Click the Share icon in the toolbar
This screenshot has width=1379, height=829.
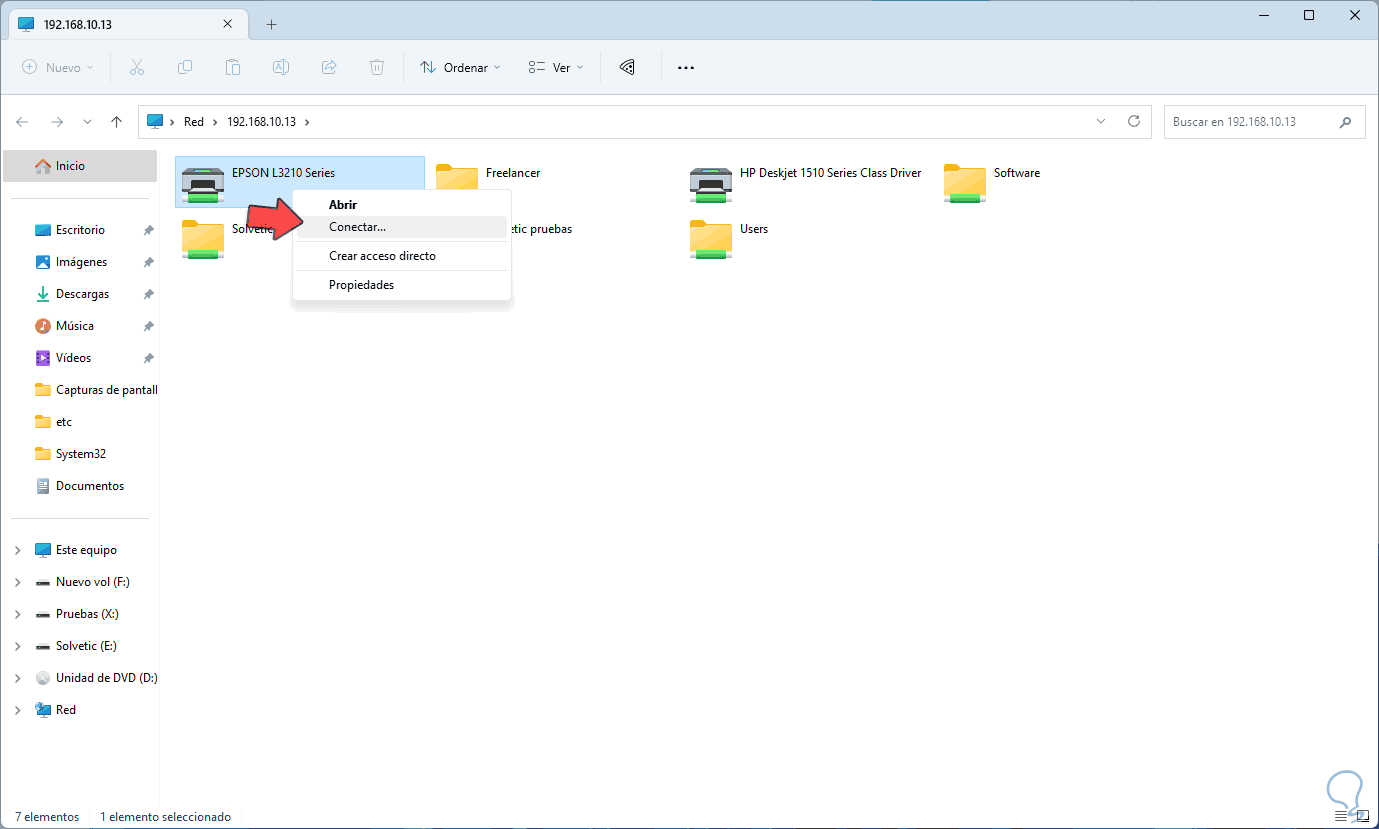(x=329, y=67)
